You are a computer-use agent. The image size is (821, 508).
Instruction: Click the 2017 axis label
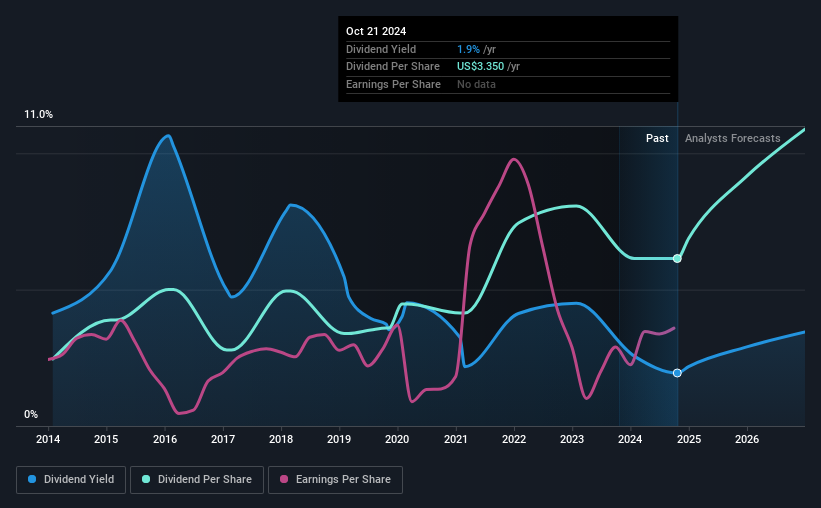tap(223, 439)
